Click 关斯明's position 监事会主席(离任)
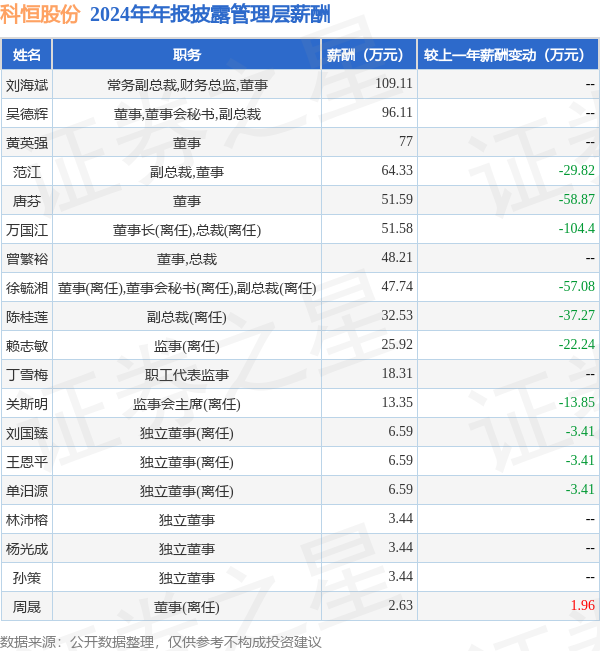600x651 pixels. point(187,404)
